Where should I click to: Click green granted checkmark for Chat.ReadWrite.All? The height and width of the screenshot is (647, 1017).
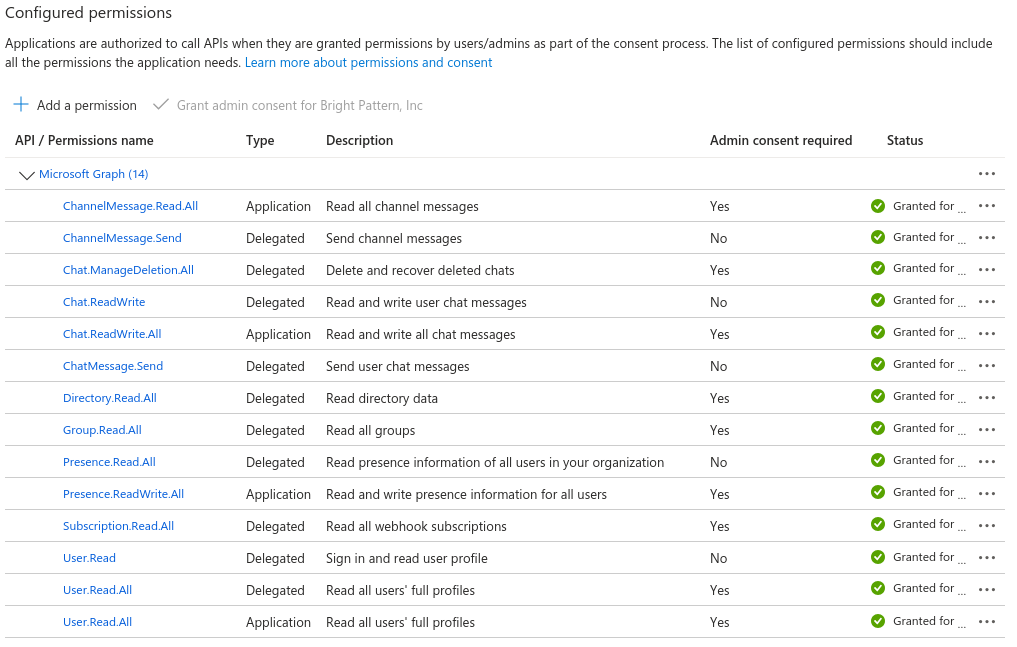coord(878,332)
